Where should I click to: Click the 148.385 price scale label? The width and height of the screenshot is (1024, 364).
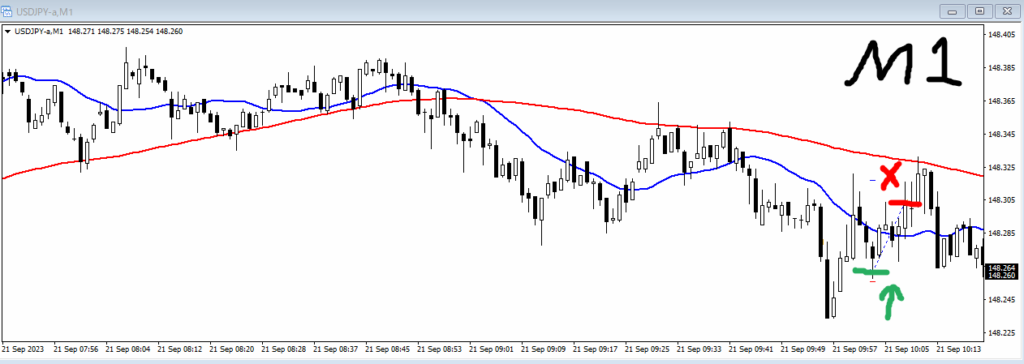pos(1002,68)
